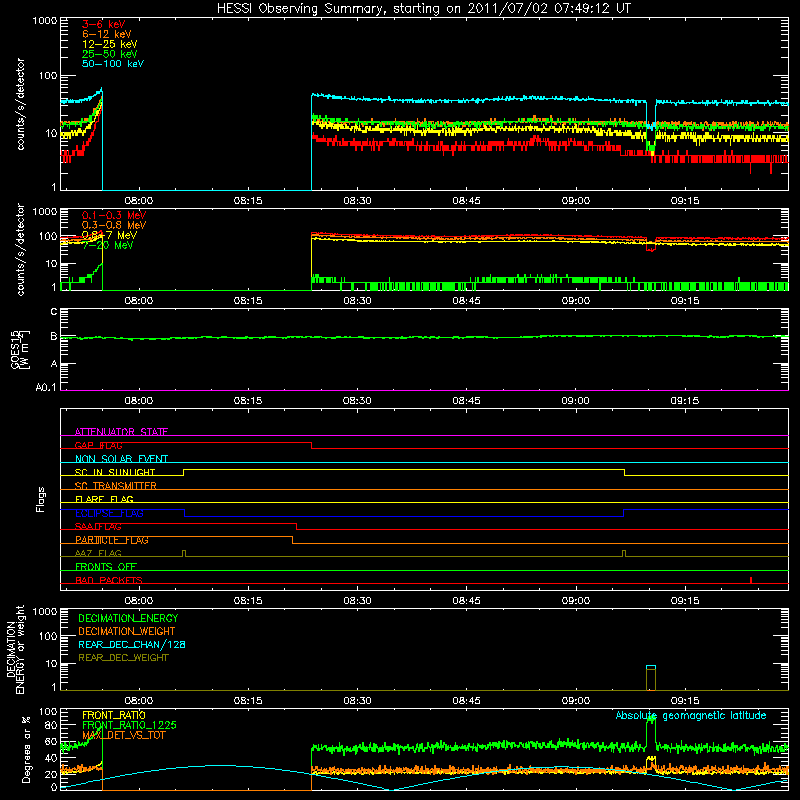
Task: Click the DECIMATION_WEIGHT legend label
Action: (x=127, y=631)
